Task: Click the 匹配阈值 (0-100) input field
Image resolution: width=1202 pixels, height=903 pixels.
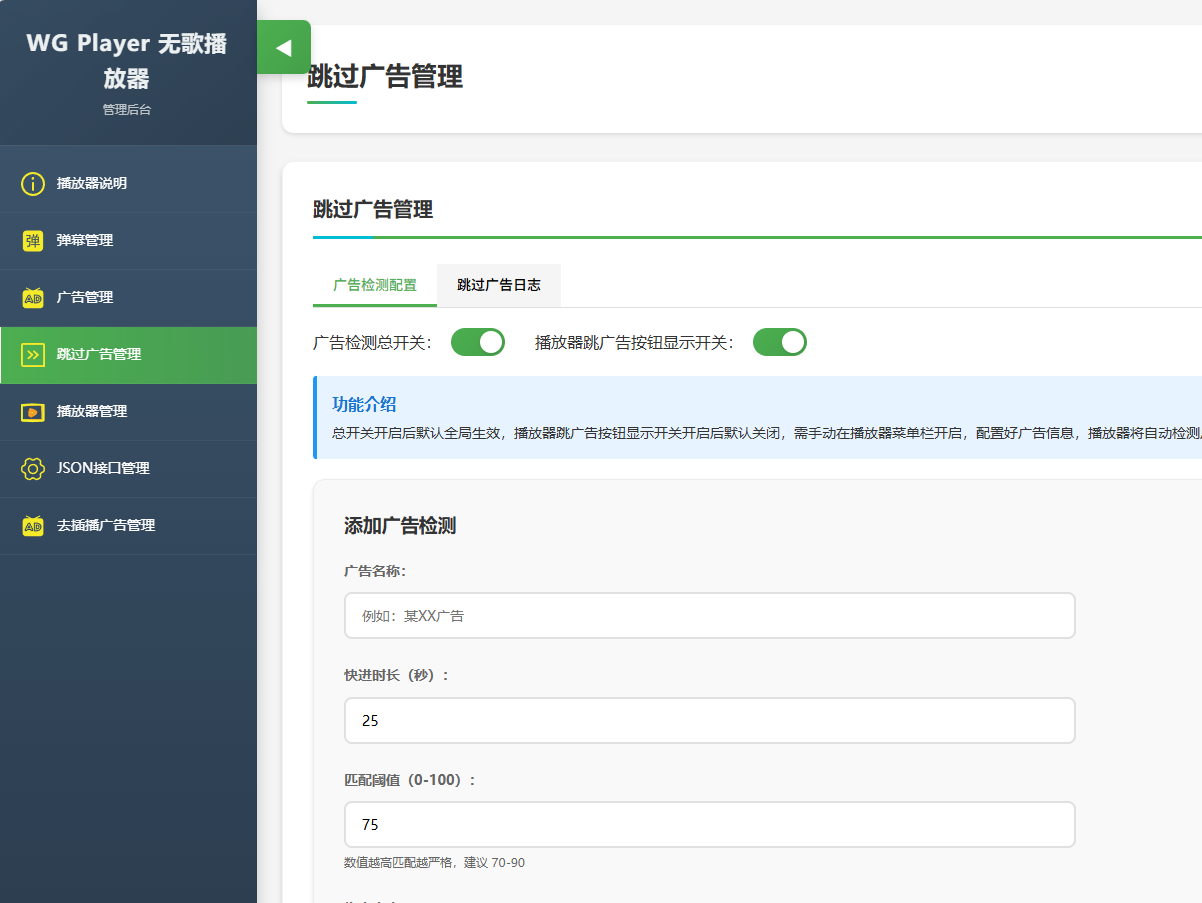Action: [709, 824]
